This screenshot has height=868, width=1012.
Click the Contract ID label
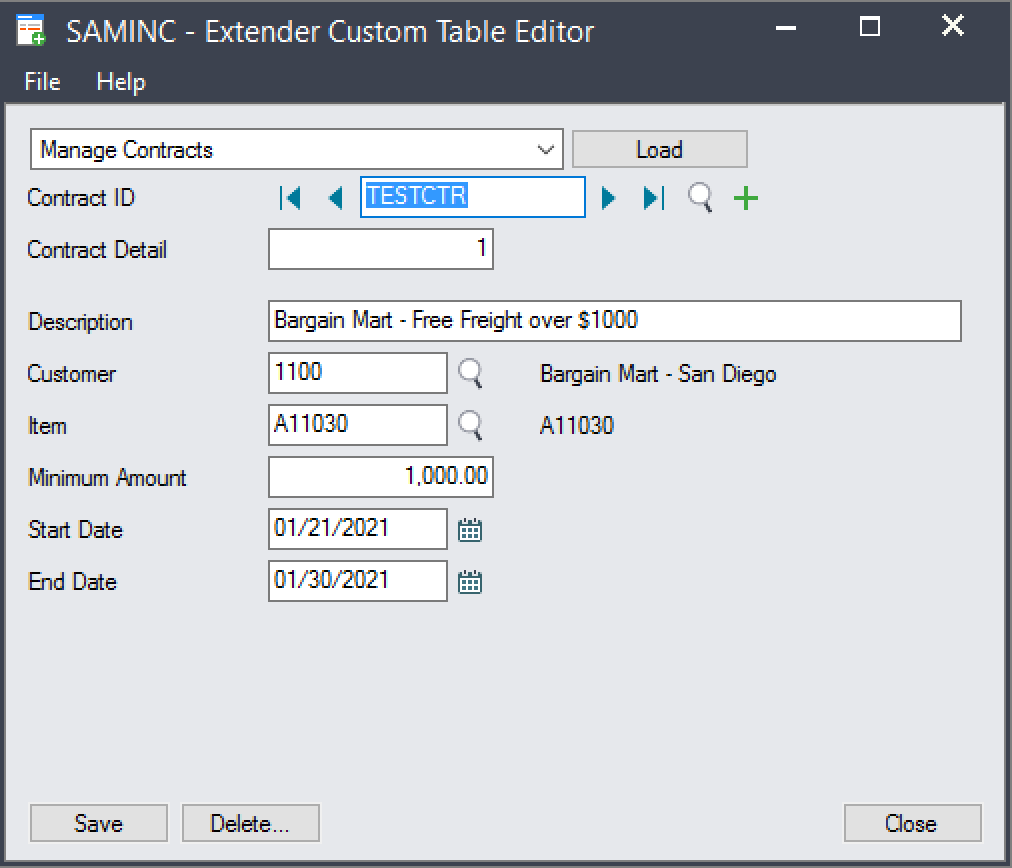(81, 197)
